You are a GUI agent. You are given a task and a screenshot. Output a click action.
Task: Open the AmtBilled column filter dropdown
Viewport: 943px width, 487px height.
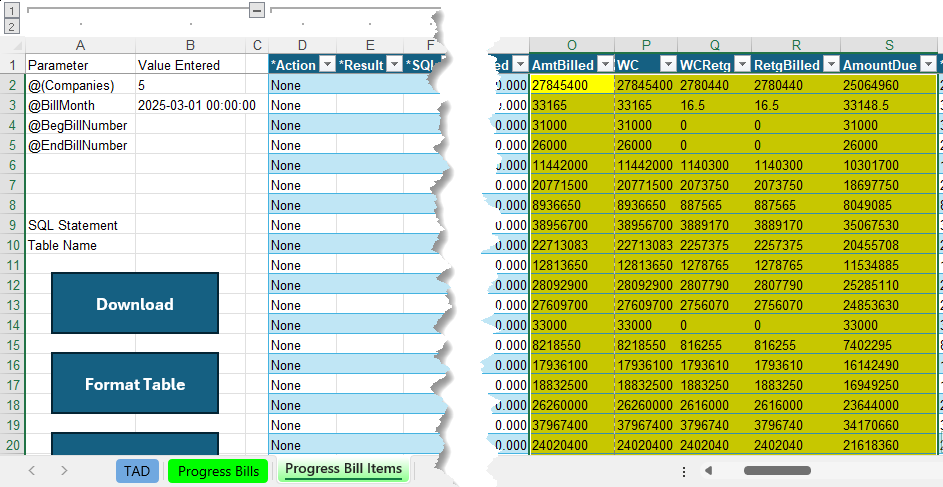pos(605,64)
